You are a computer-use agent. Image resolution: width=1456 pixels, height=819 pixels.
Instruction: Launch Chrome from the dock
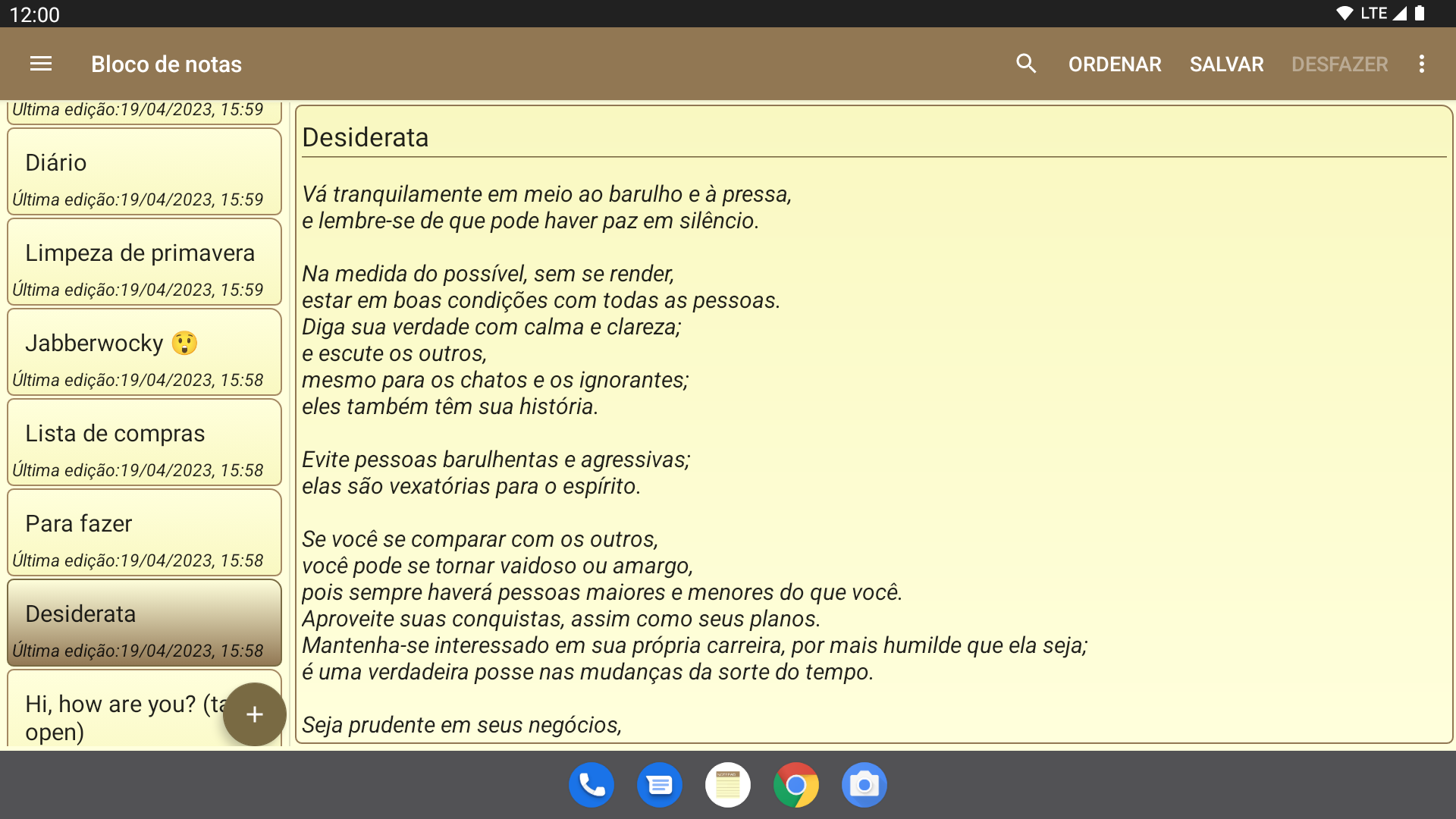coord(796,785)
